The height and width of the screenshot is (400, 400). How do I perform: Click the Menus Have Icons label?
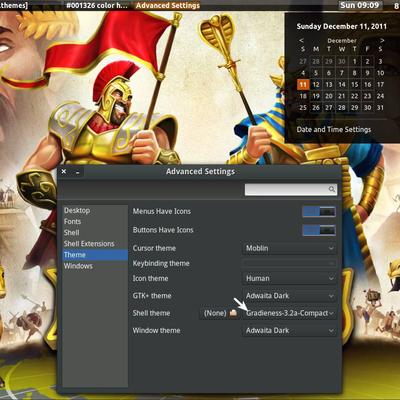click(x=162, y=211)
